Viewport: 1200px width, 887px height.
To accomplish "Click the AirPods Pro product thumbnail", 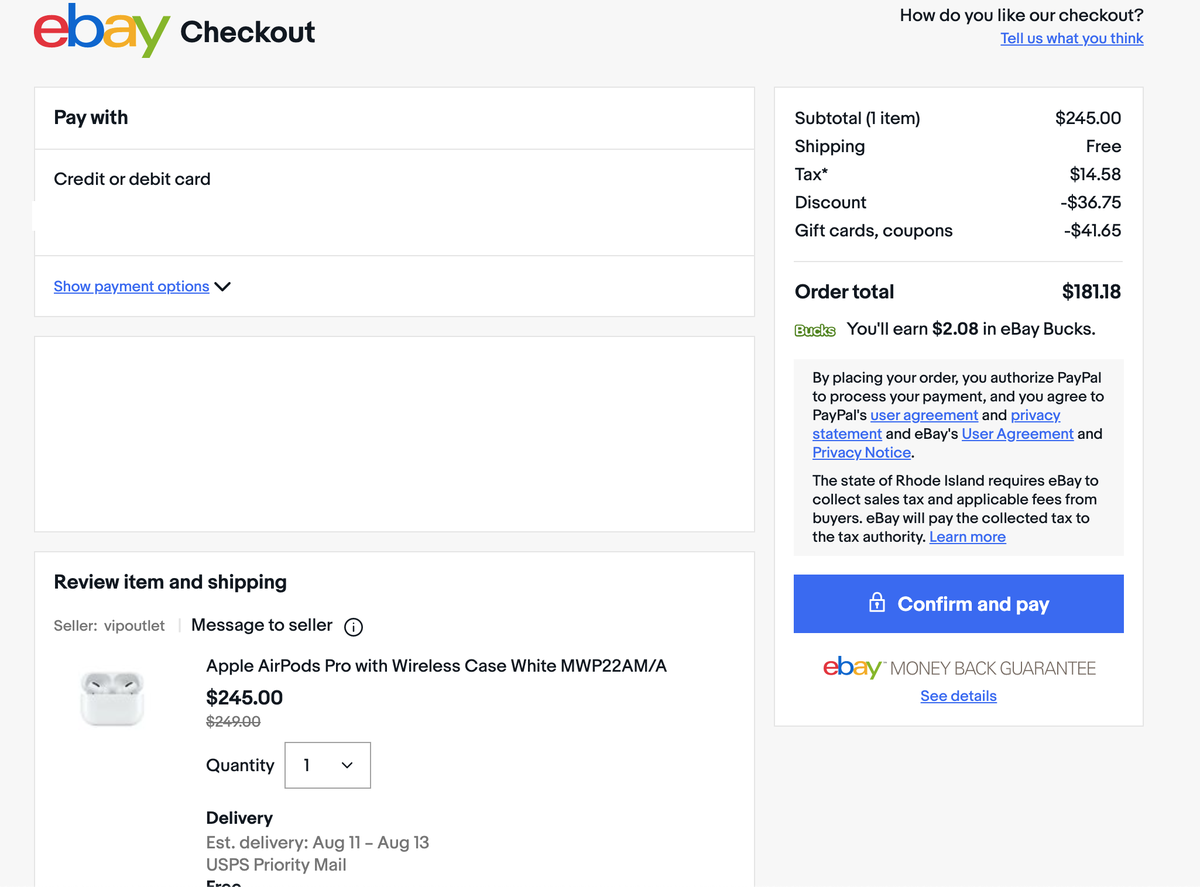I will [x=112, y=697].
